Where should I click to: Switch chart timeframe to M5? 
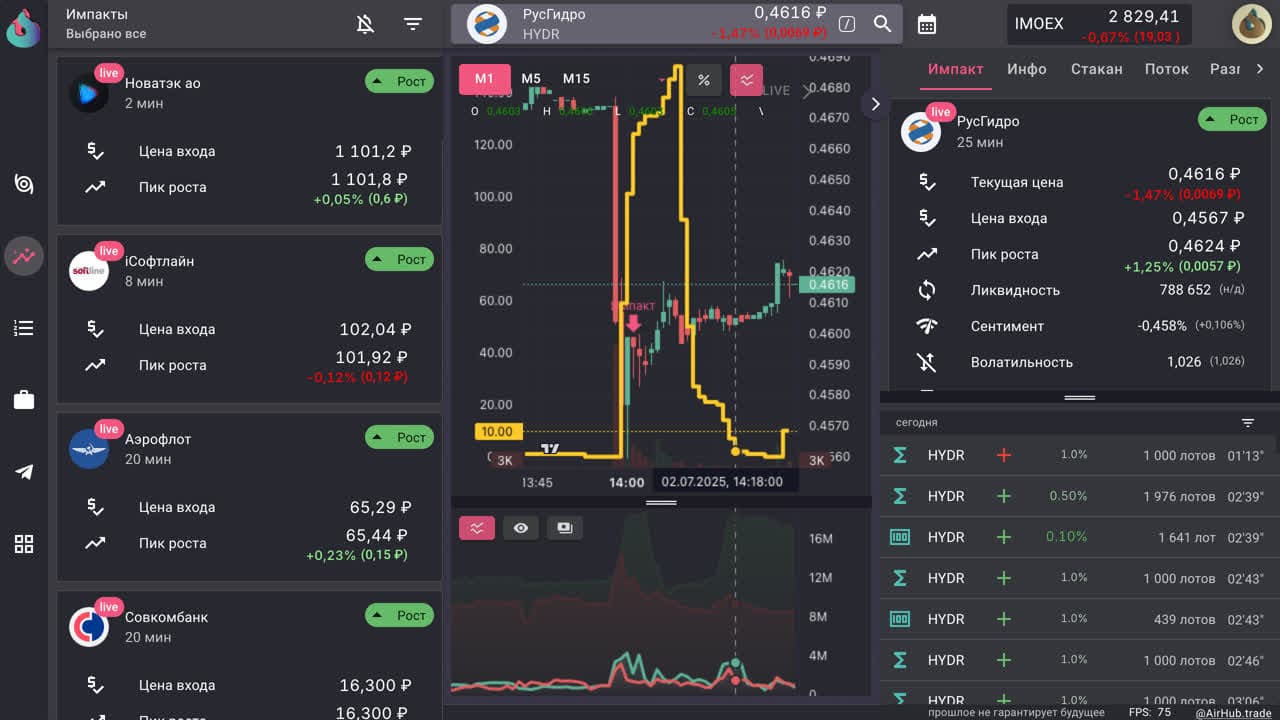531,79
